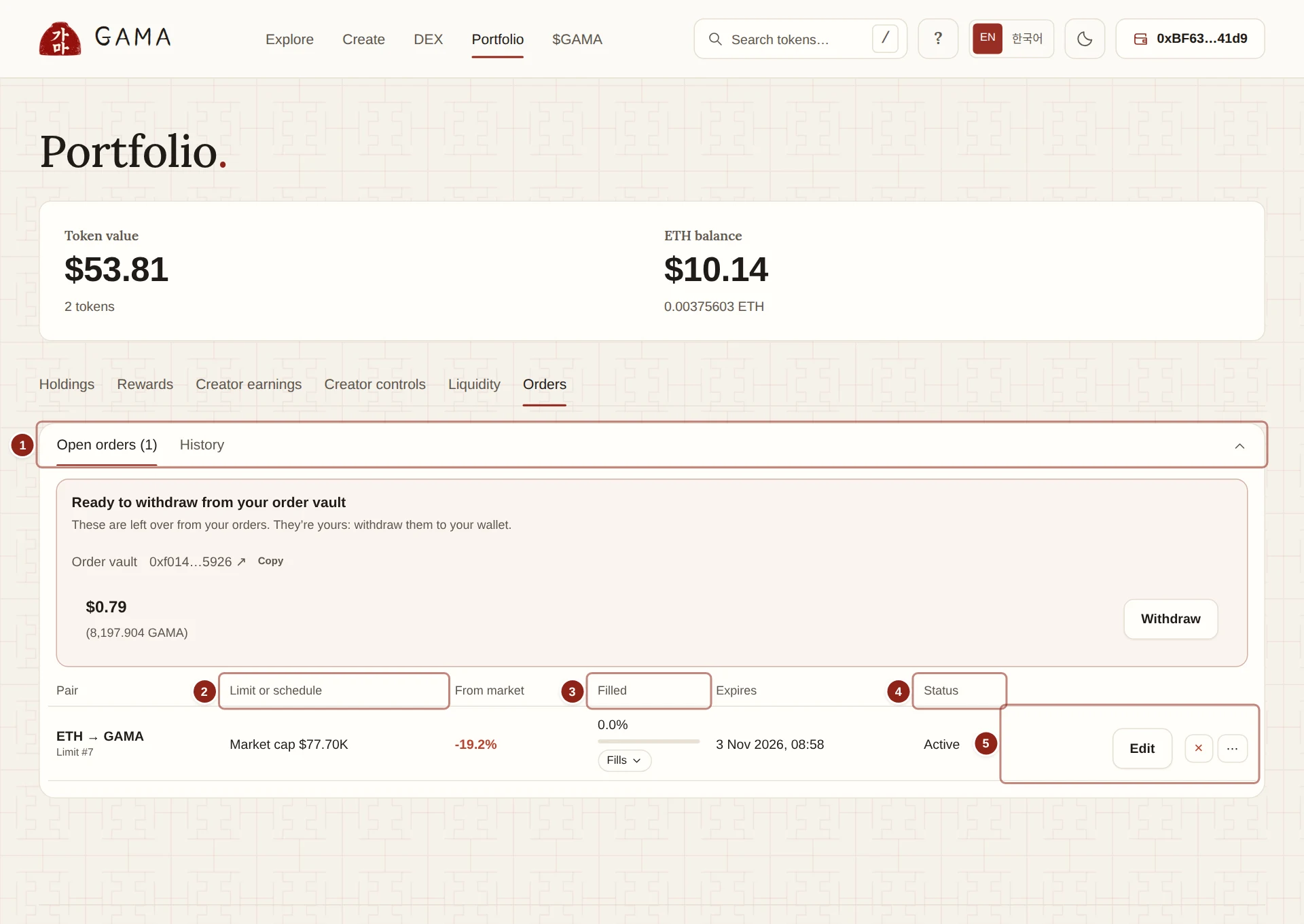Open the $GAMA nav item
The height and width of the screenshot is (924, 1304).
click(x=577, y=39)
